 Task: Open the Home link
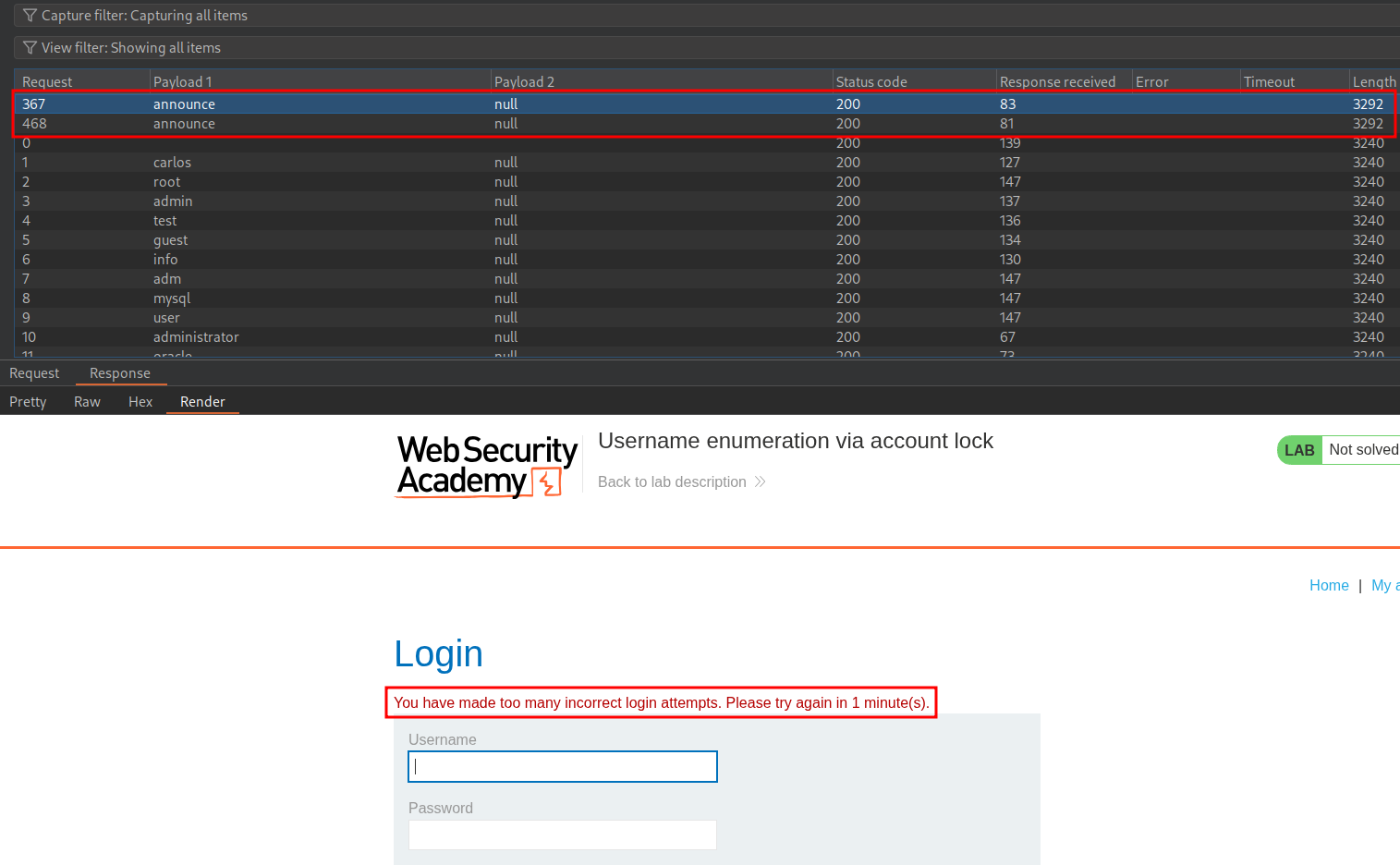(x=1329, y=585)
